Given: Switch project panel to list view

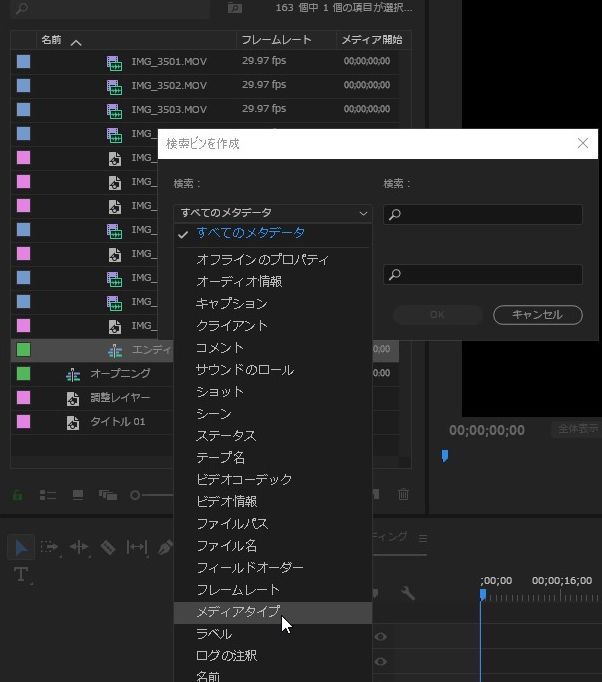Looking at the screenshot, I should point(47,495).
